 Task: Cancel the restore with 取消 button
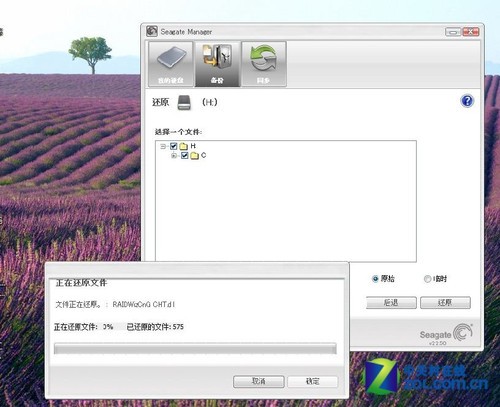click(x=259, y=381)
